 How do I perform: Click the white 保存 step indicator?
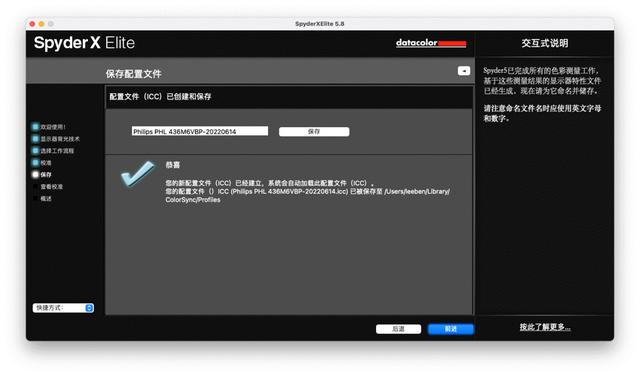coord(36,175)
